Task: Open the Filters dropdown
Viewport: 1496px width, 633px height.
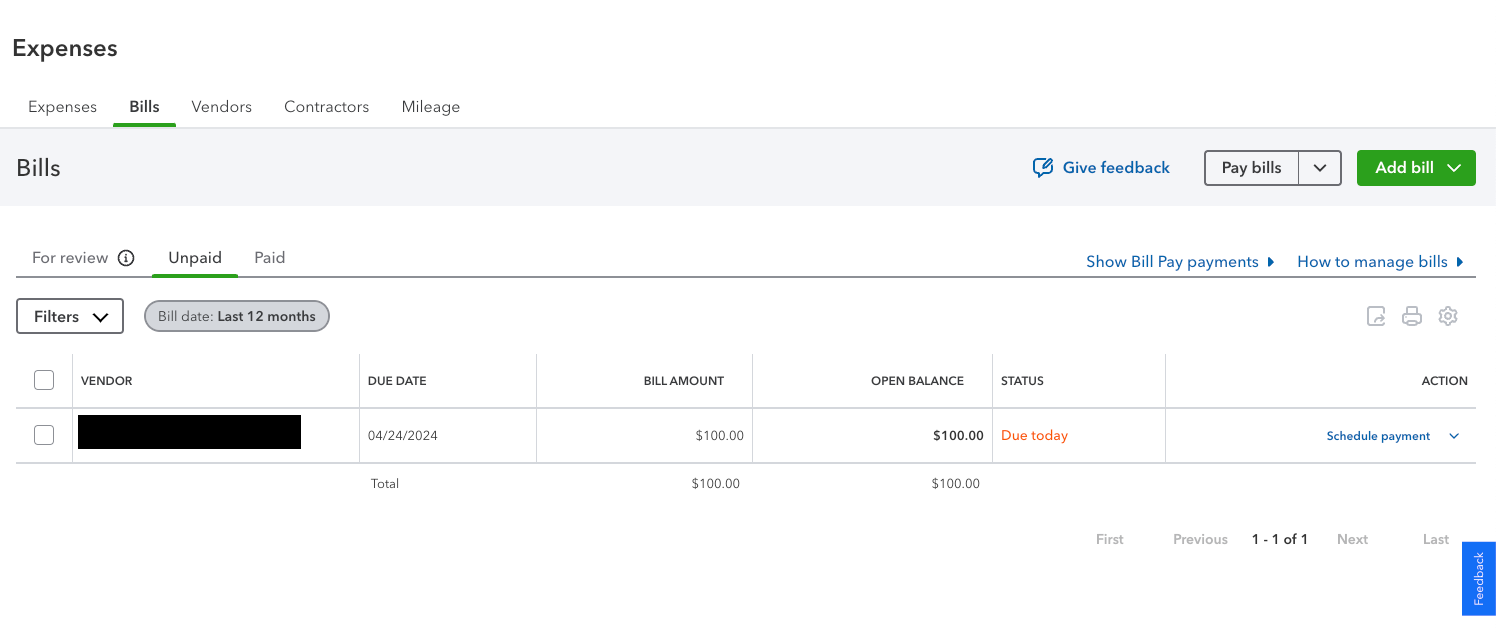Action: pos(70,316)
